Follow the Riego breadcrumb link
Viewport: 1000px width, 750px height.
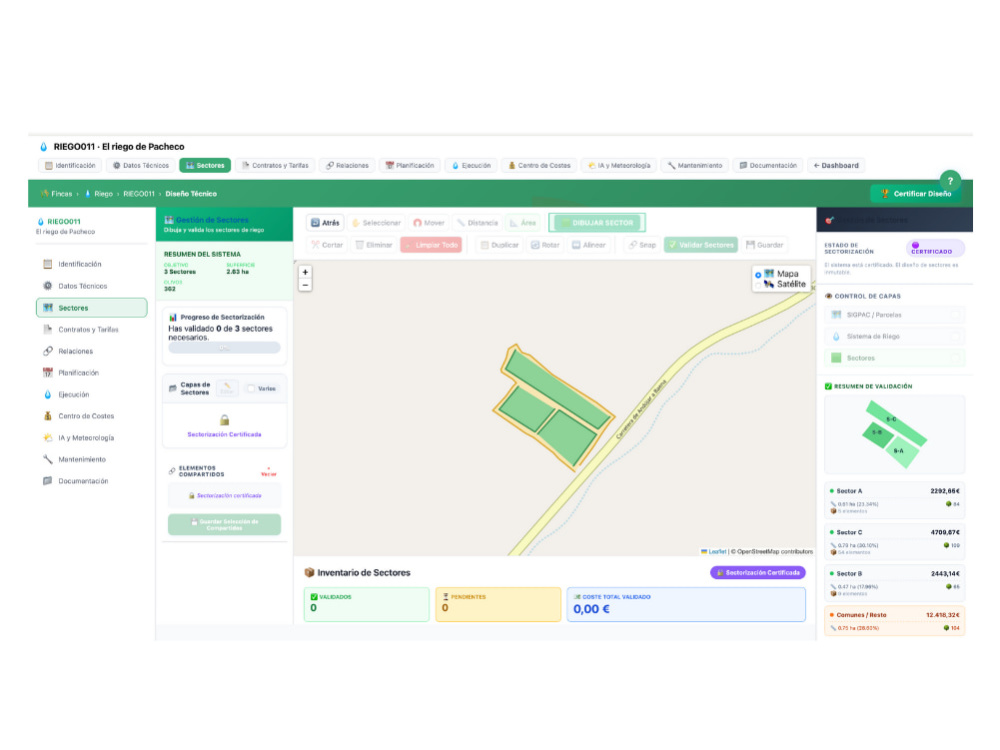(x=103, y=194)
